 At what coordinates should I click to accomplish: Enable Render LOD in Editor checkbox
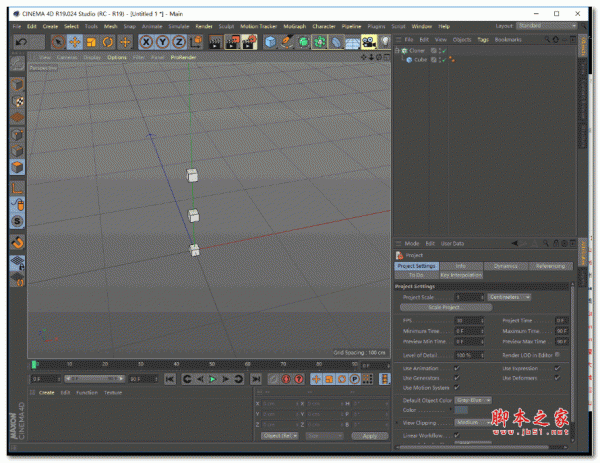pos(557,355)
